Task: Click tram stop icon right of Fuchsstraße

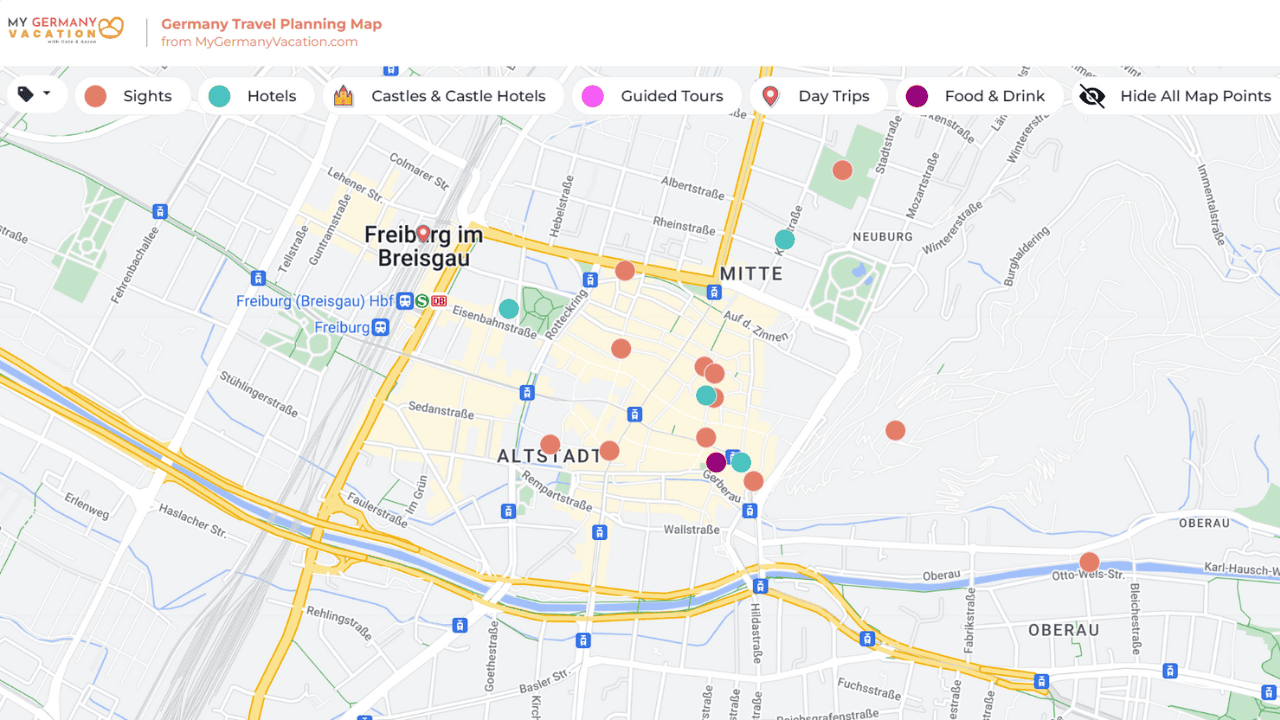Action: pos(1042,682)
